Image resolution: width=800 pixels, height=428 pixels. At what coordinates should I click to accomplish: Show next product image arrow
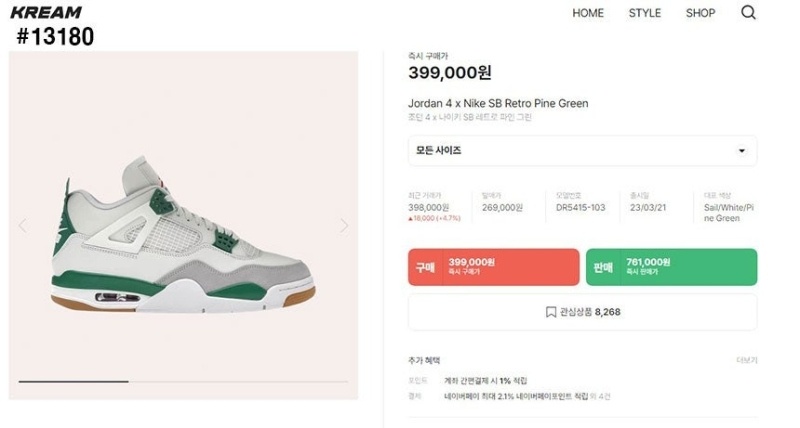pyautogui.click(x=344, y=226)
